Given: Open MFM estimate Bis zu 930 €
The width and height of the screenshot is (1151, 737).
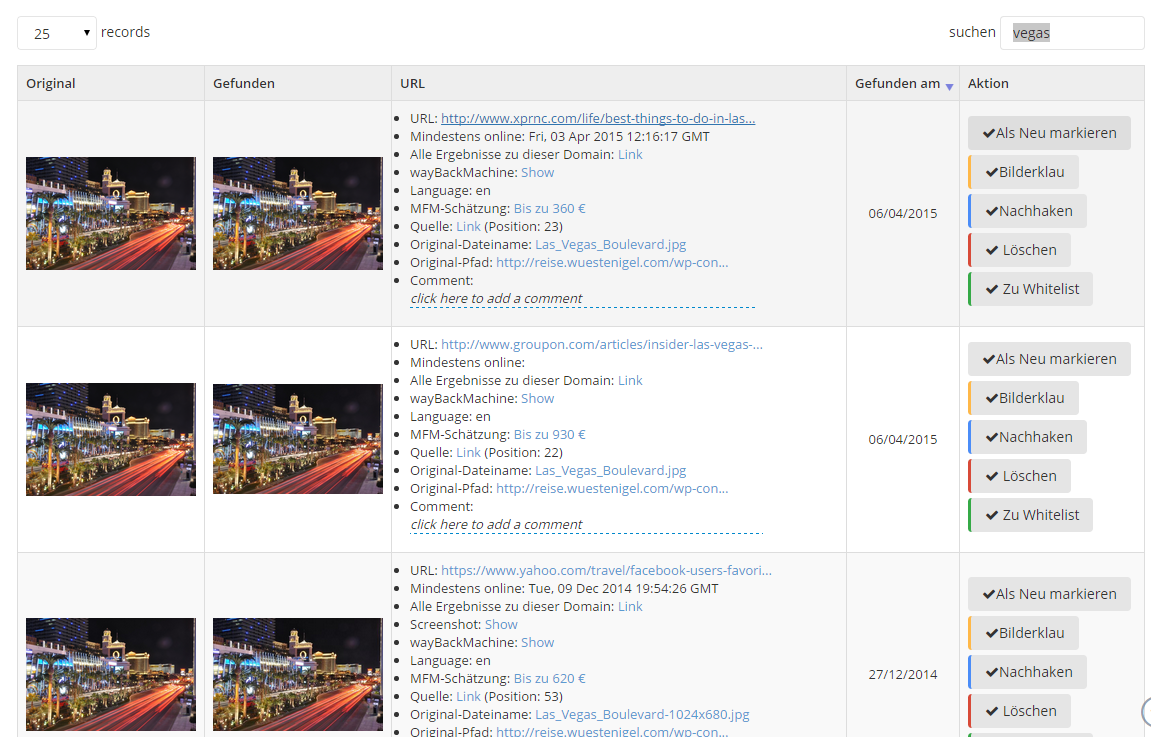Looking at the screenshot, I should click(x=549, y=435).
